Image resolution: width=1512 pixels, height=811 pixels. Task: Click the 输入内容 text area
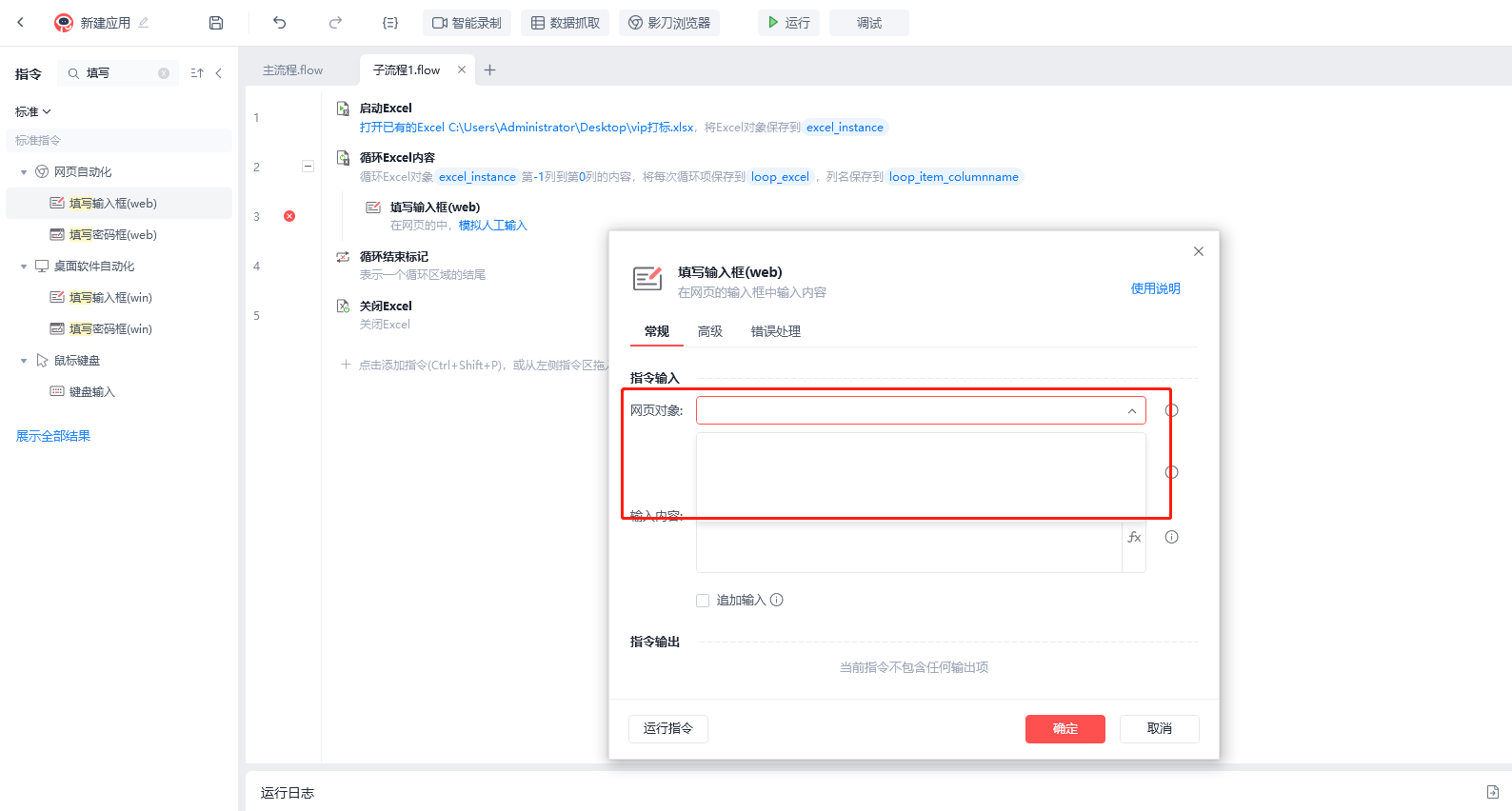[x=909, y=546]
